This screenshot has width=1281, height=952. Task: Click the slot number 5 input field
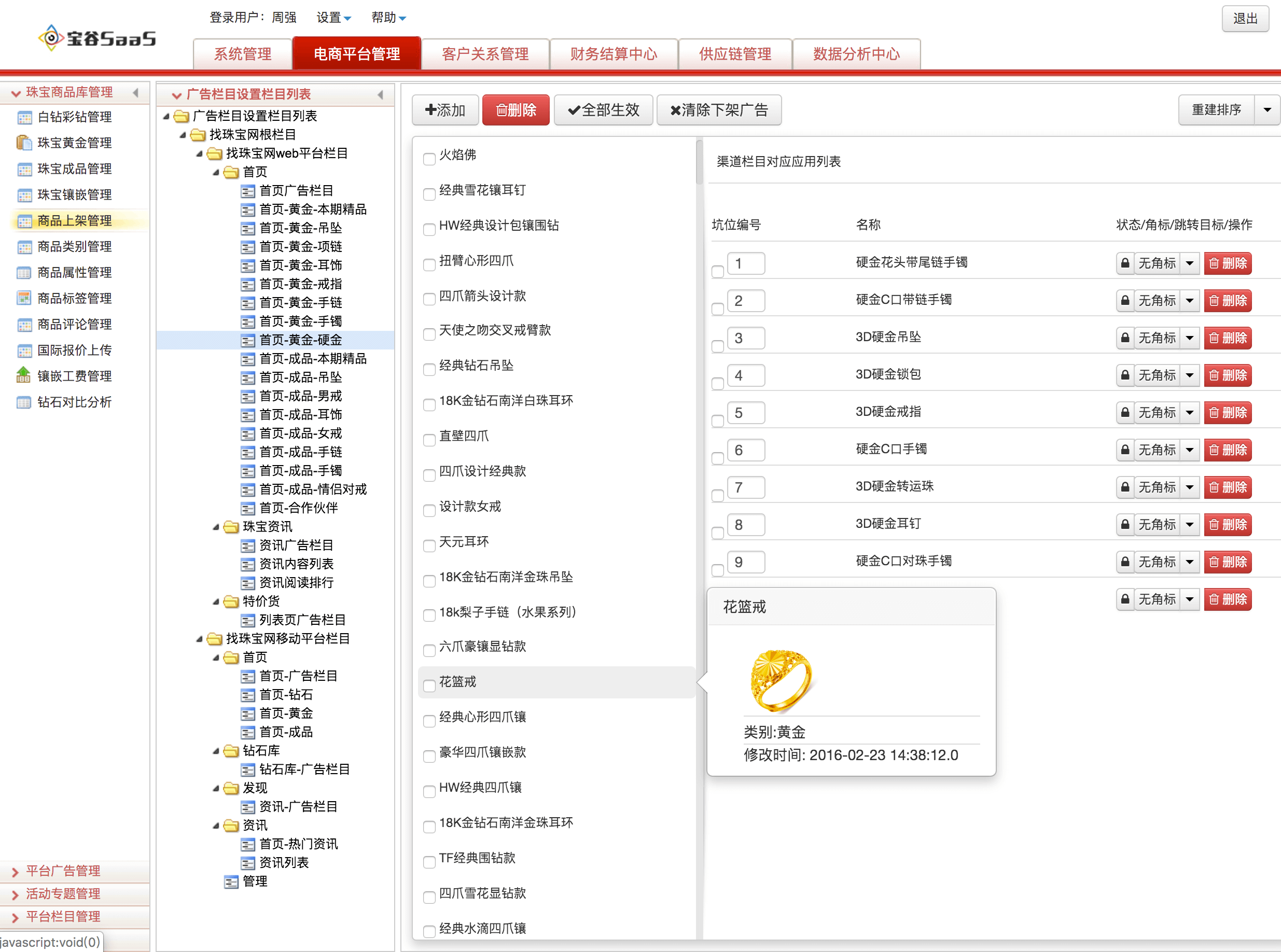[x=746, y=413]
